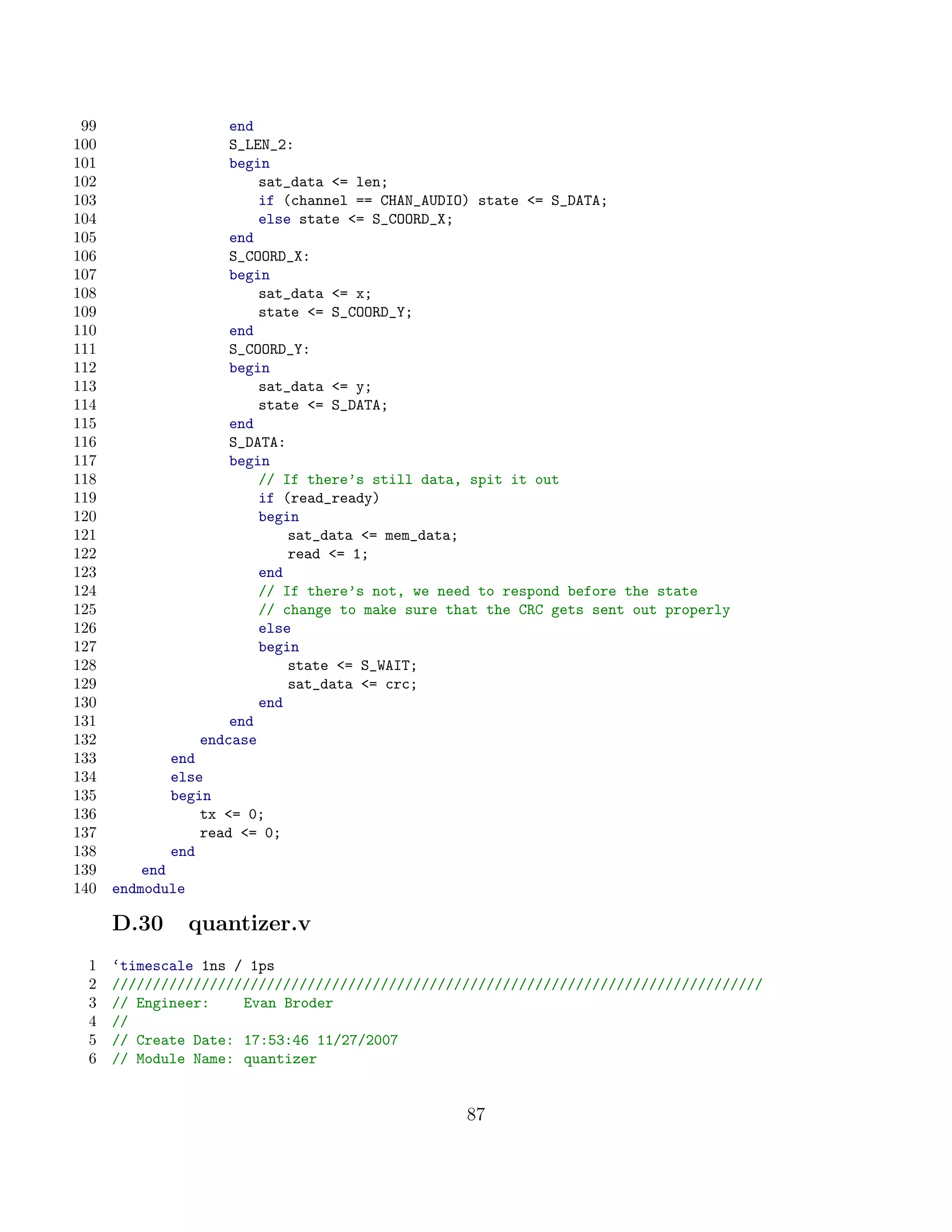Click the line 'read <= 0;'
The height and width of the screenshot is (1232, 952).
point(240,833)
